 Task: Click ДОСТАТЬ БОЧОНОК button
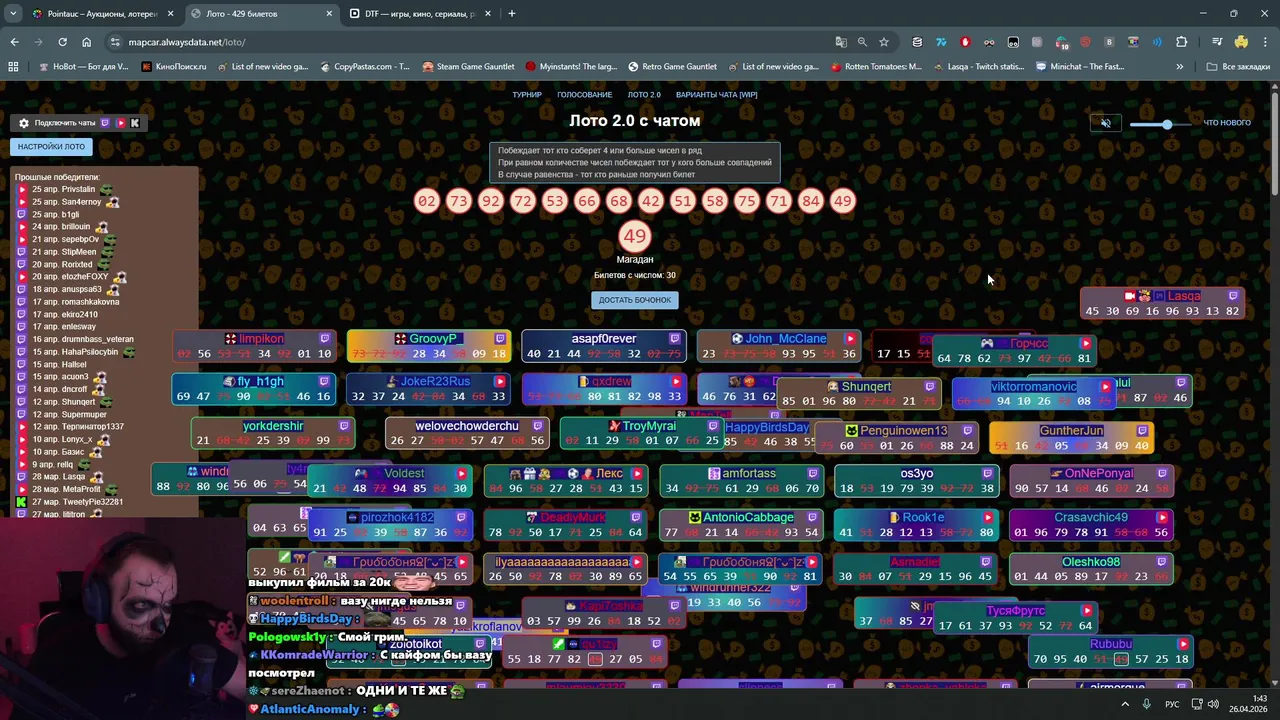[x=635, y=300]
